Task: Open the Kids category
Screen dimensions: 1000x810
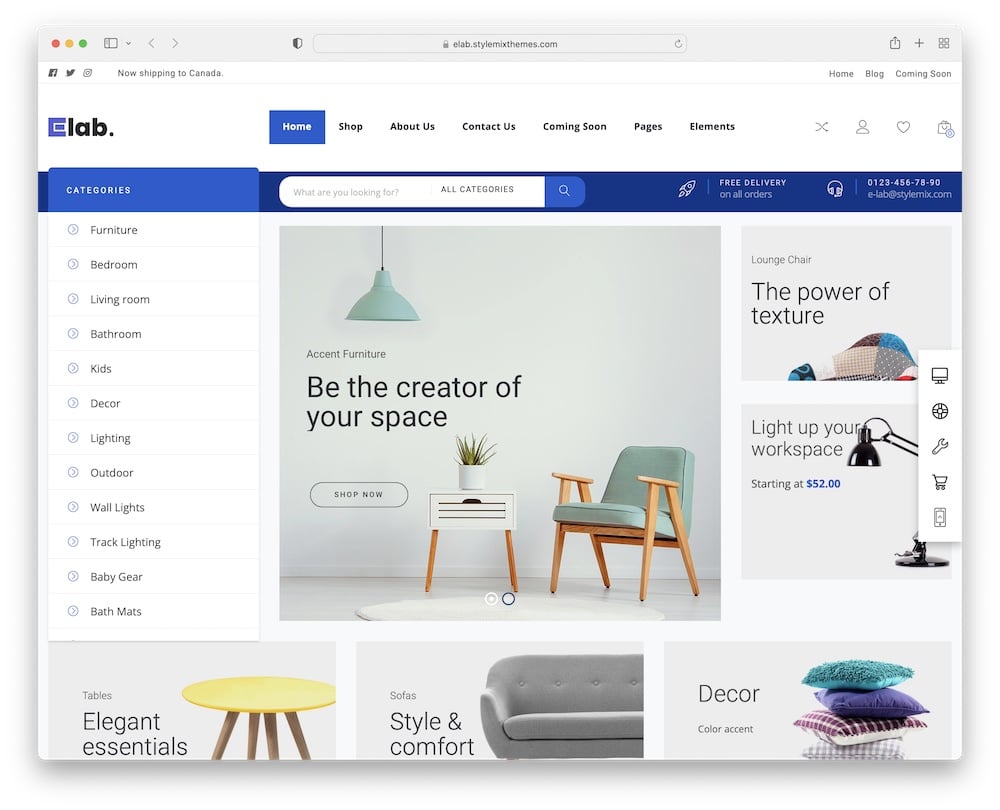Action: [154, 369]
